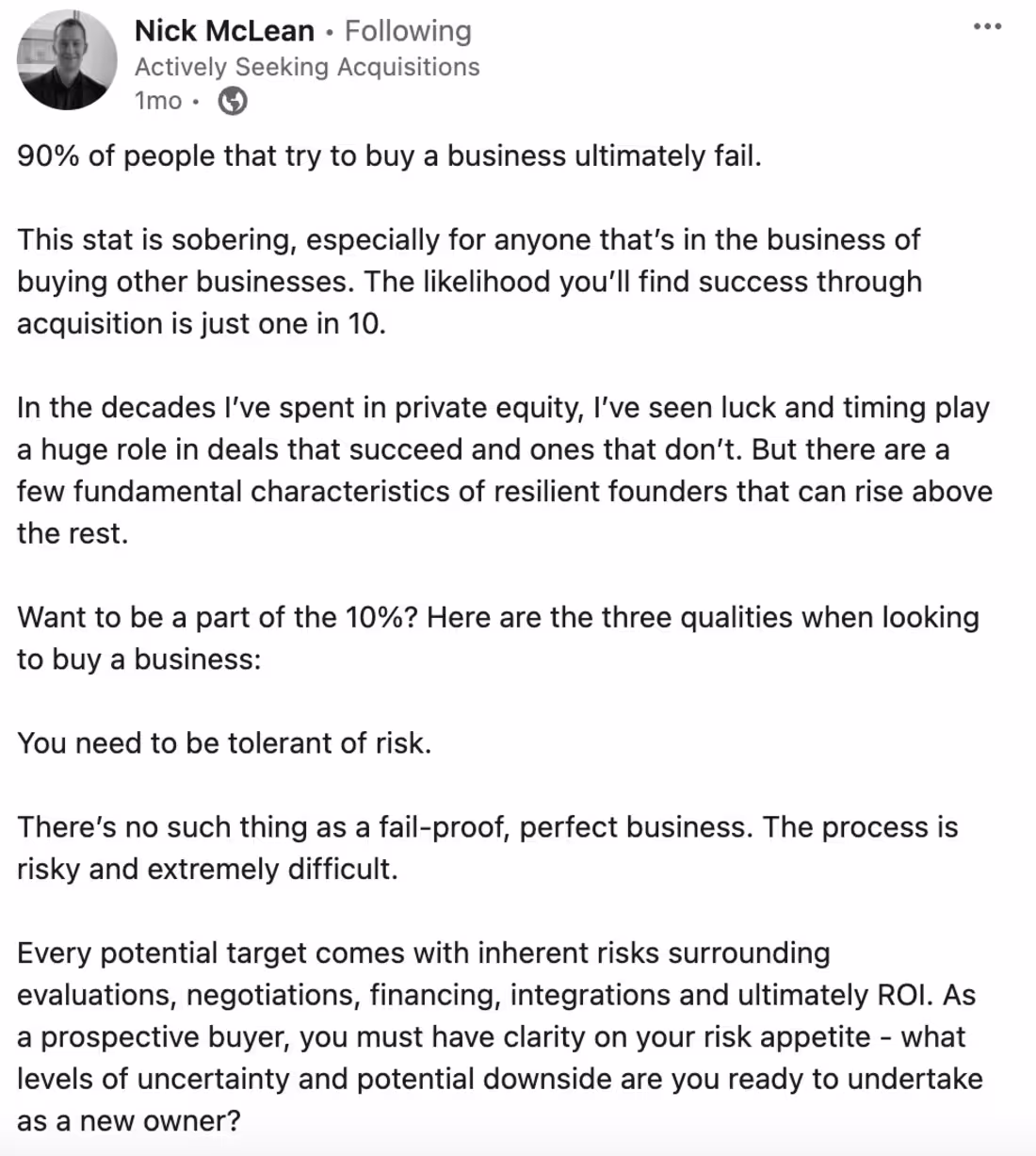Click the Following status label
This screenshot has width=1036, height=1156.
(x=408, y=31)
